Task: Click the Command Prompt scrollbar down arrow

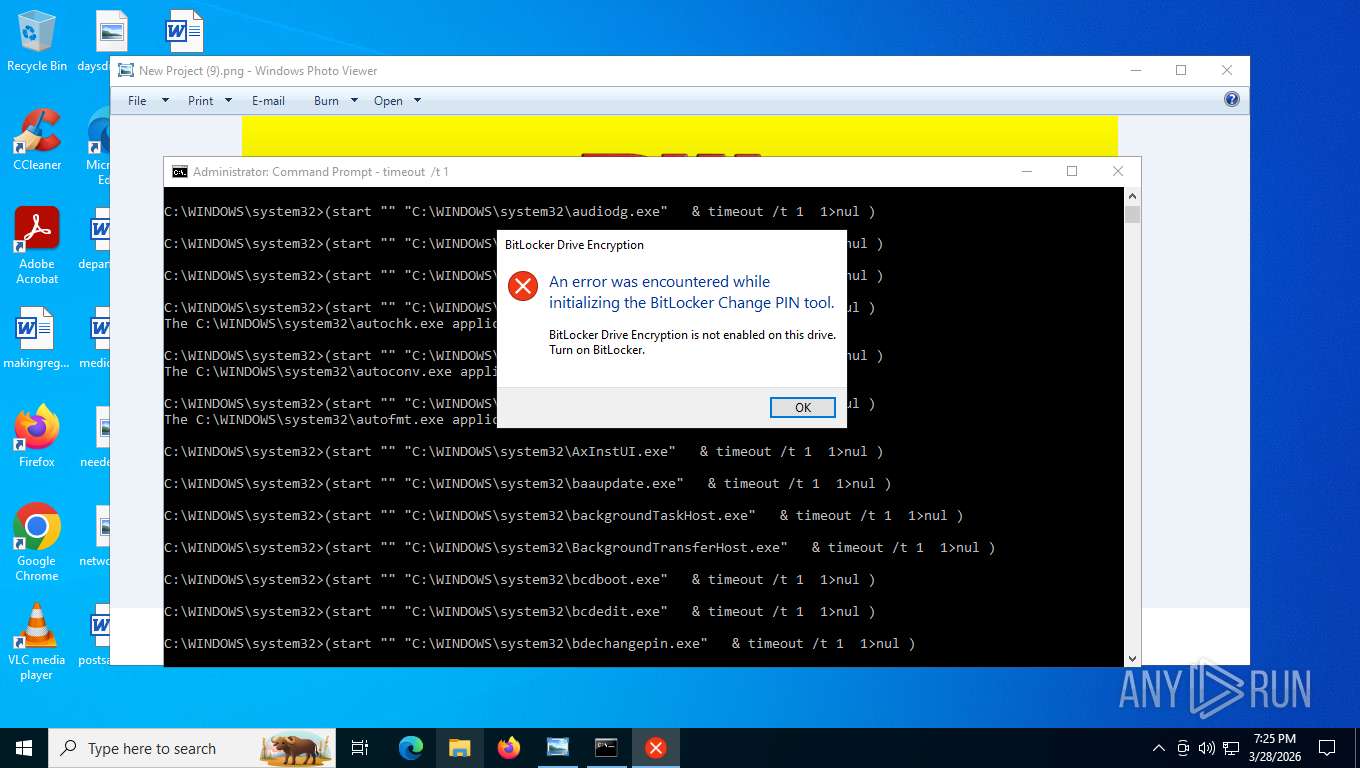Action: (1132, 658)
